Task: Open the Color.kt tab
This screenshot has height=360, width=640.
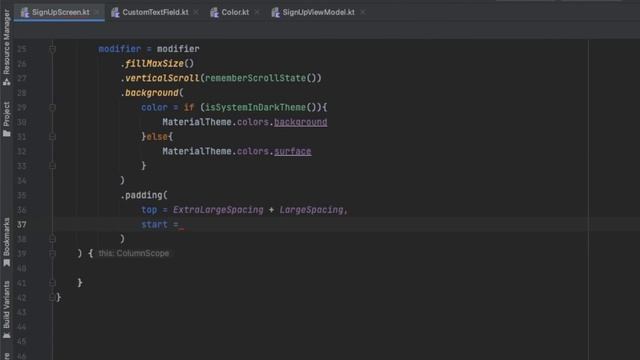Action: click(x=235, y=12)
